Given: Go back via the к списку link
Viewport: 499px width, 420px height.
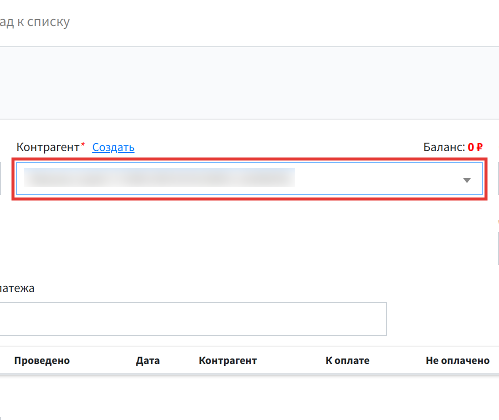Looking at the screenshot, I should tap(35, 22).
